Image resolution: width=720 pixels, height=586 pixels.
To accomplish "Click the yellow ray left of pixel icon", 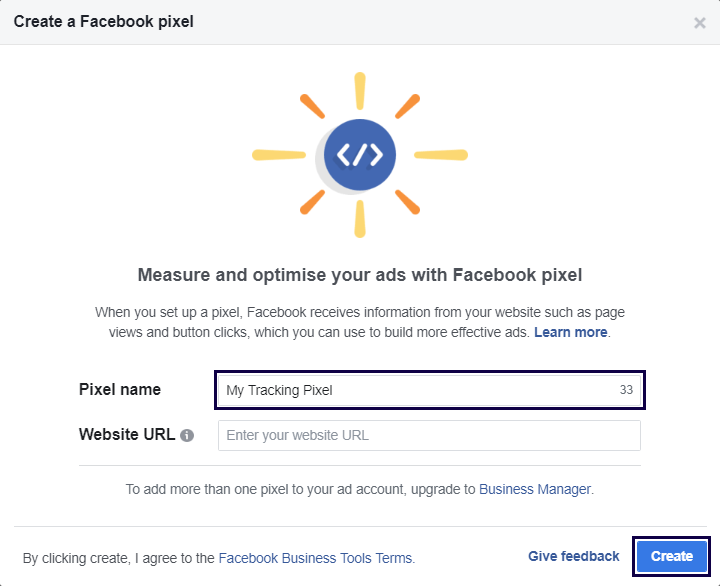I will pyautogui.click(x=277, y=155).
